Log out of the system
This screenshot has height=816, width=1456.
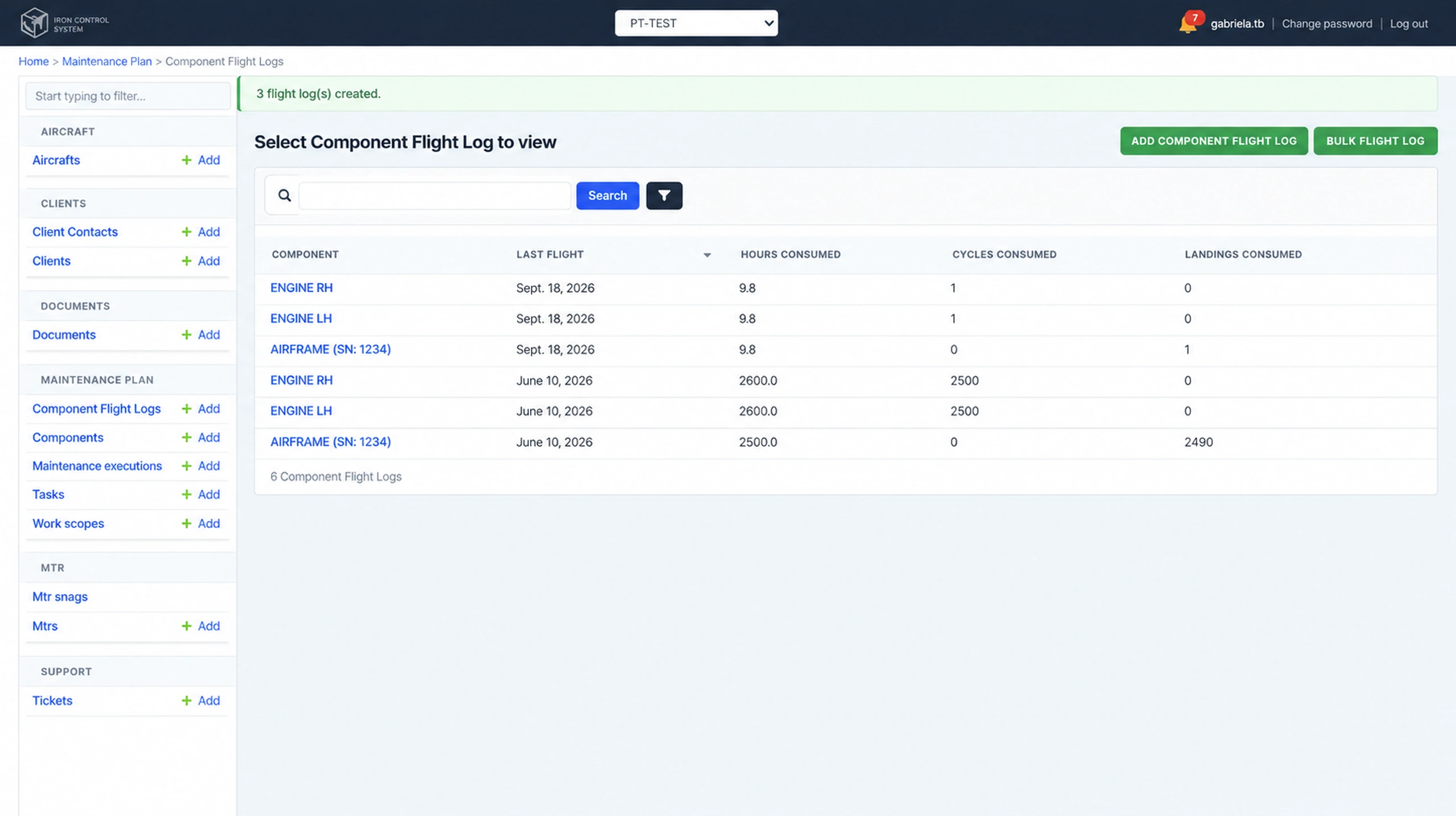click(x=1409, y=24)
